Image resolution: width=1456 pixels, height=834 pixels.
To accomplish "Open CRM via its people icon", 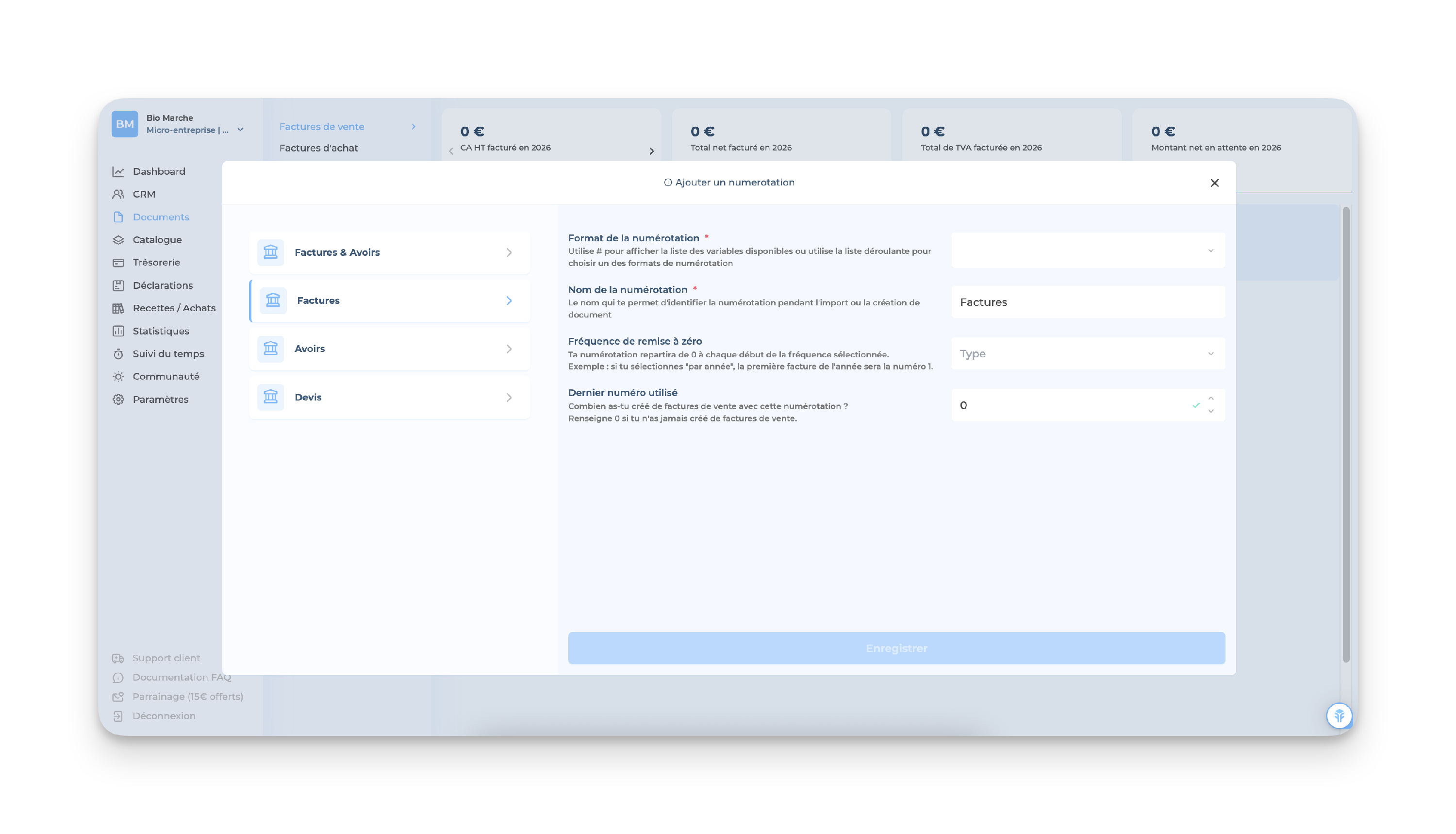I will click(x=118, y=194).
